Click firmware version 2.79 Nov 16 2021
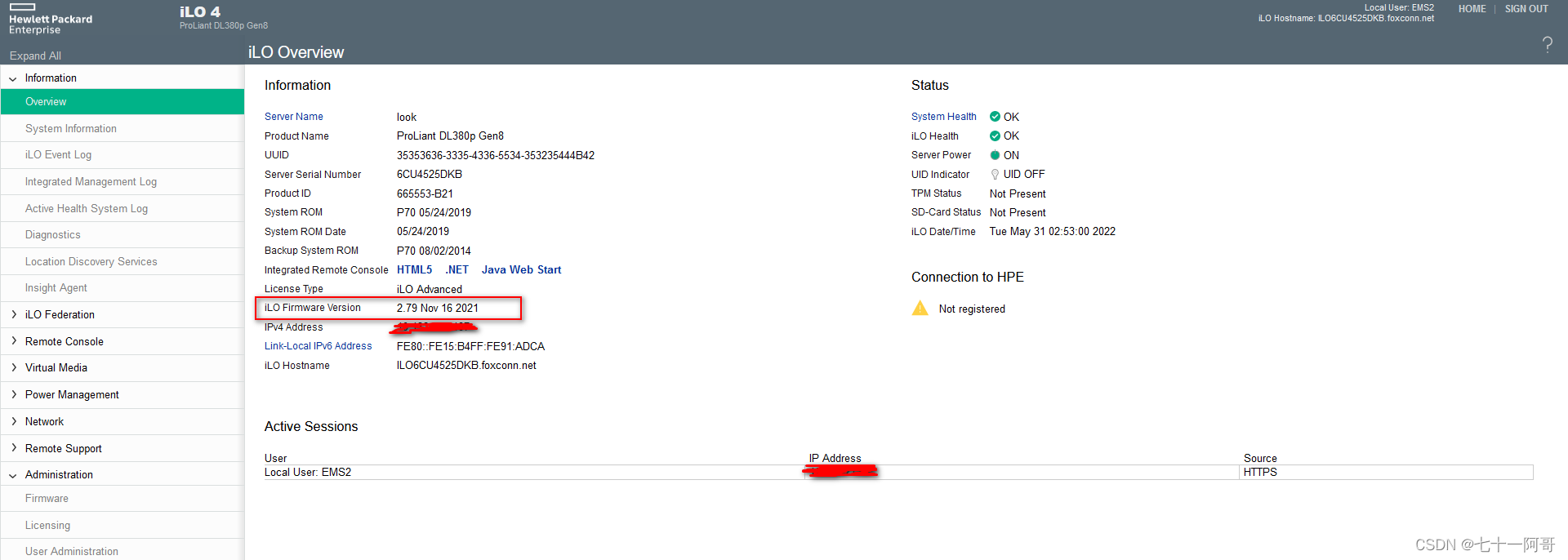 coord(438,308)
